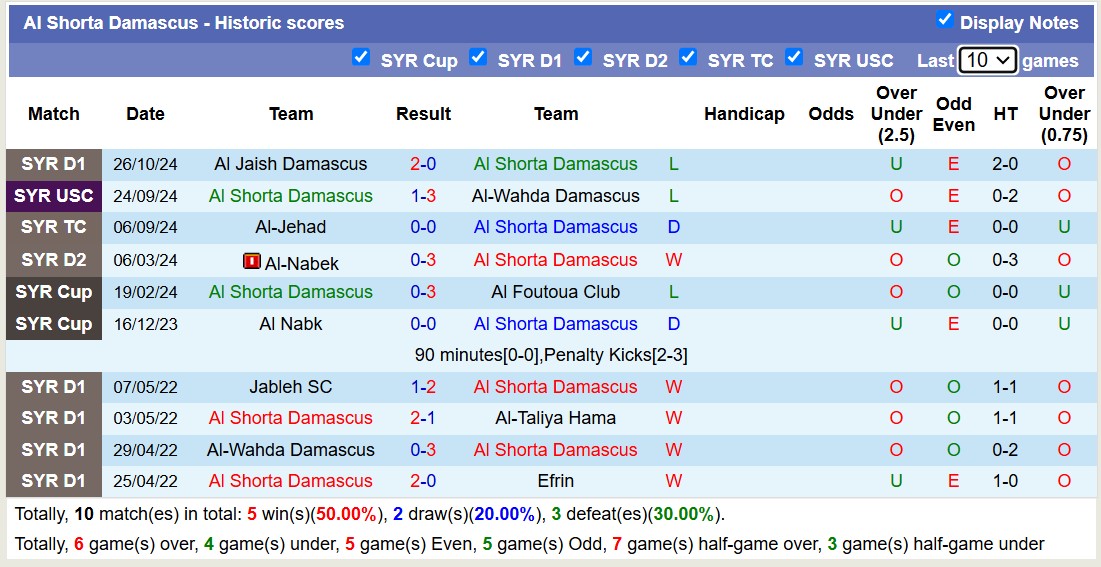Click the Handicap column header
Image resolution: width=1101 pixels, height=567 pixels.
pyautogui.click(x=744, y=114)
